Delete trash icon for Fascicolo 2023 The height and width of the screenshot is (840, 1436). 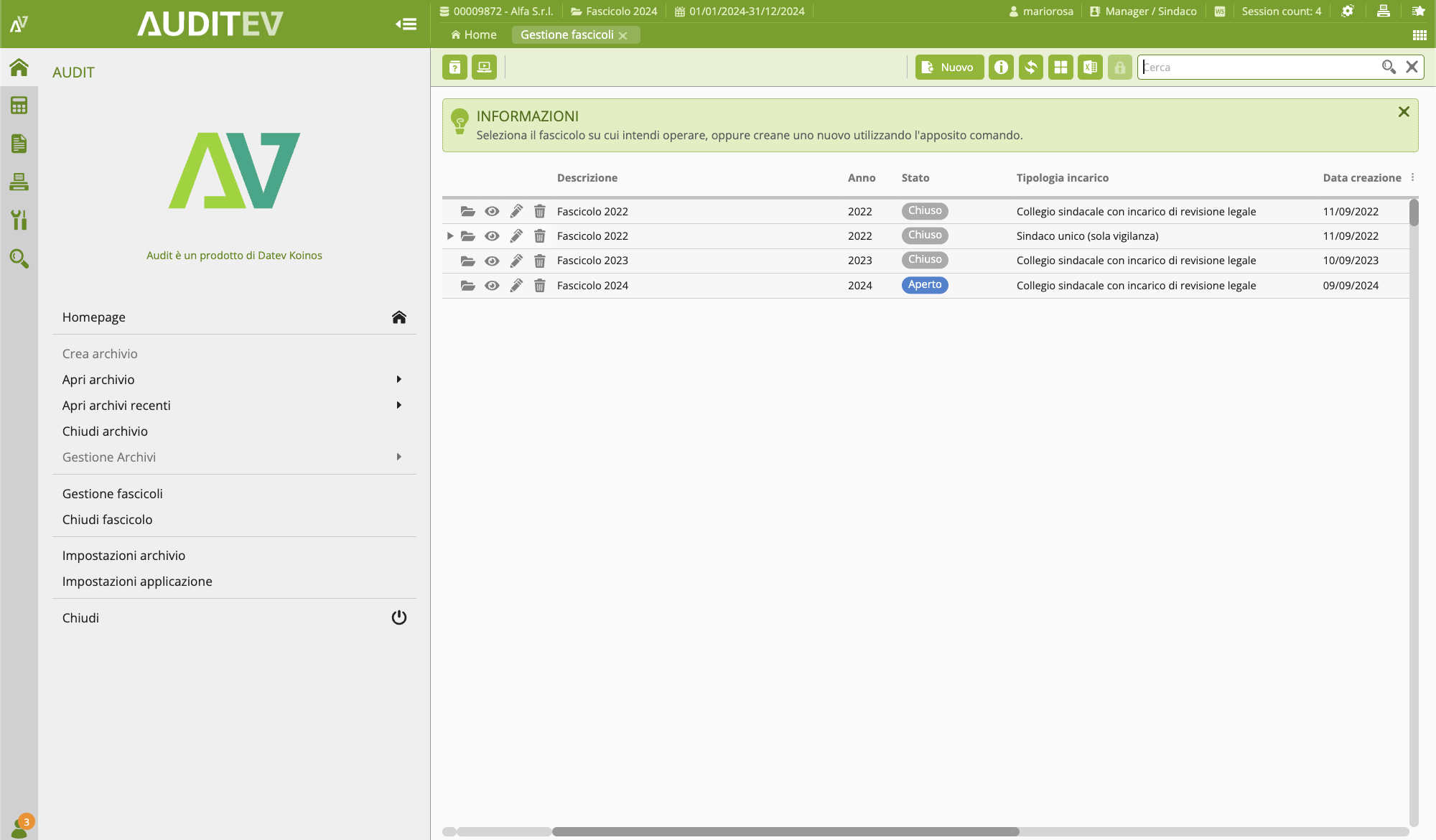[540, 261]
